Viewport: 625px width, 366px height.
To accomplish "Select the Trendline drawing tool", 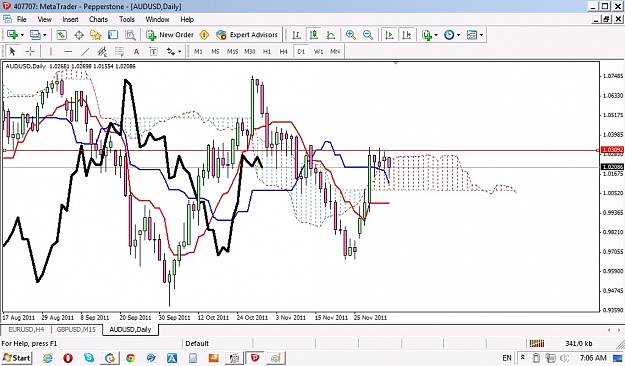I will (x=85, y=51).
